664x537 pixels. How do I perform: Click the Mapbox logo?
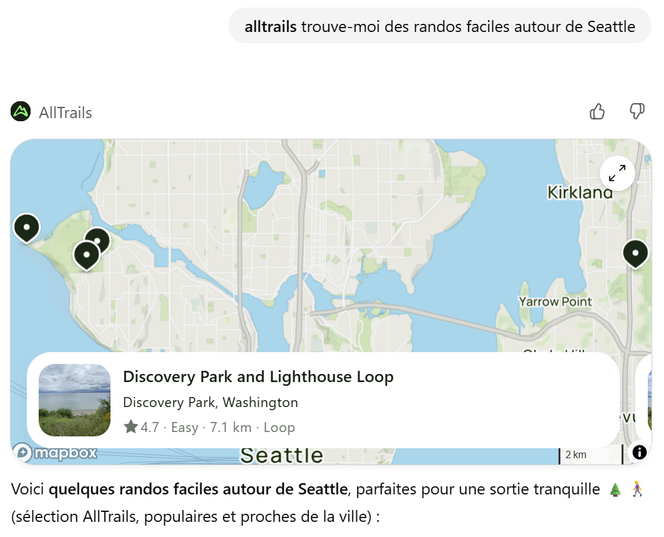[56, 453]
